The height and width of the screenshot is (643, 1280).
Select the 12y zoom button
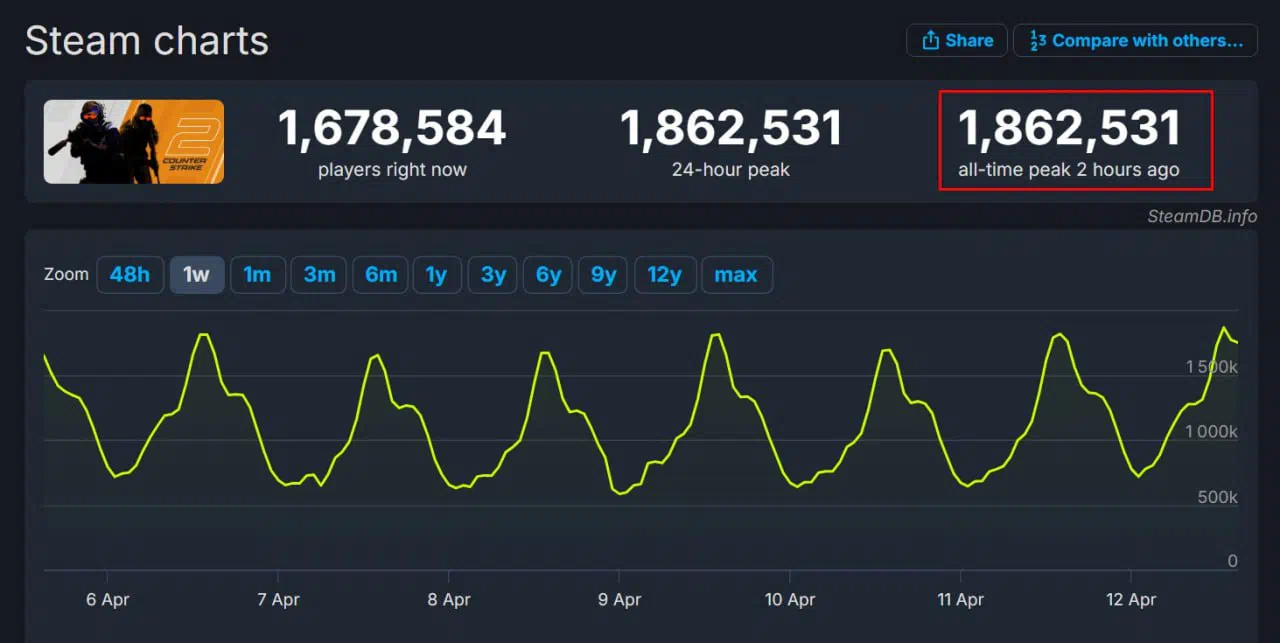click(664, 275)
